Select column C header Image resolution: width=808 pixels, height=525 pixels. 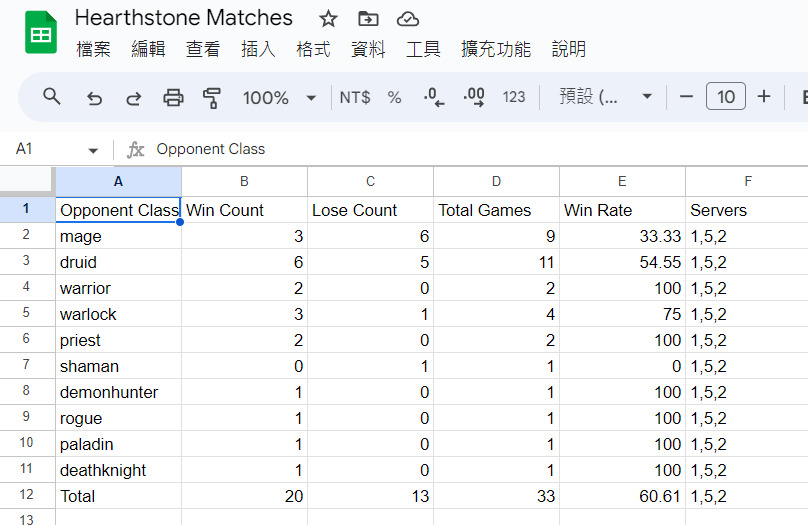click(371, 181)
